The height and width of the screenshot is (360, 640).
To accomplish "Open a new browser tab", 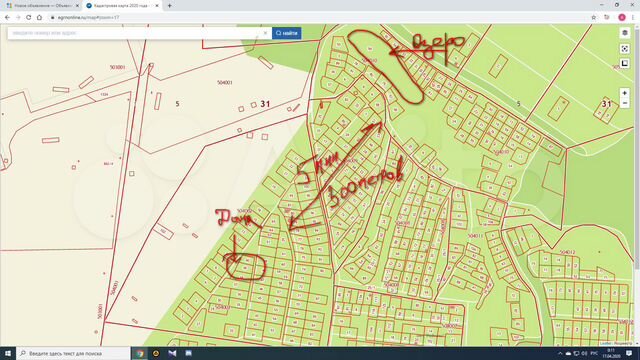I will pos(169,6).
